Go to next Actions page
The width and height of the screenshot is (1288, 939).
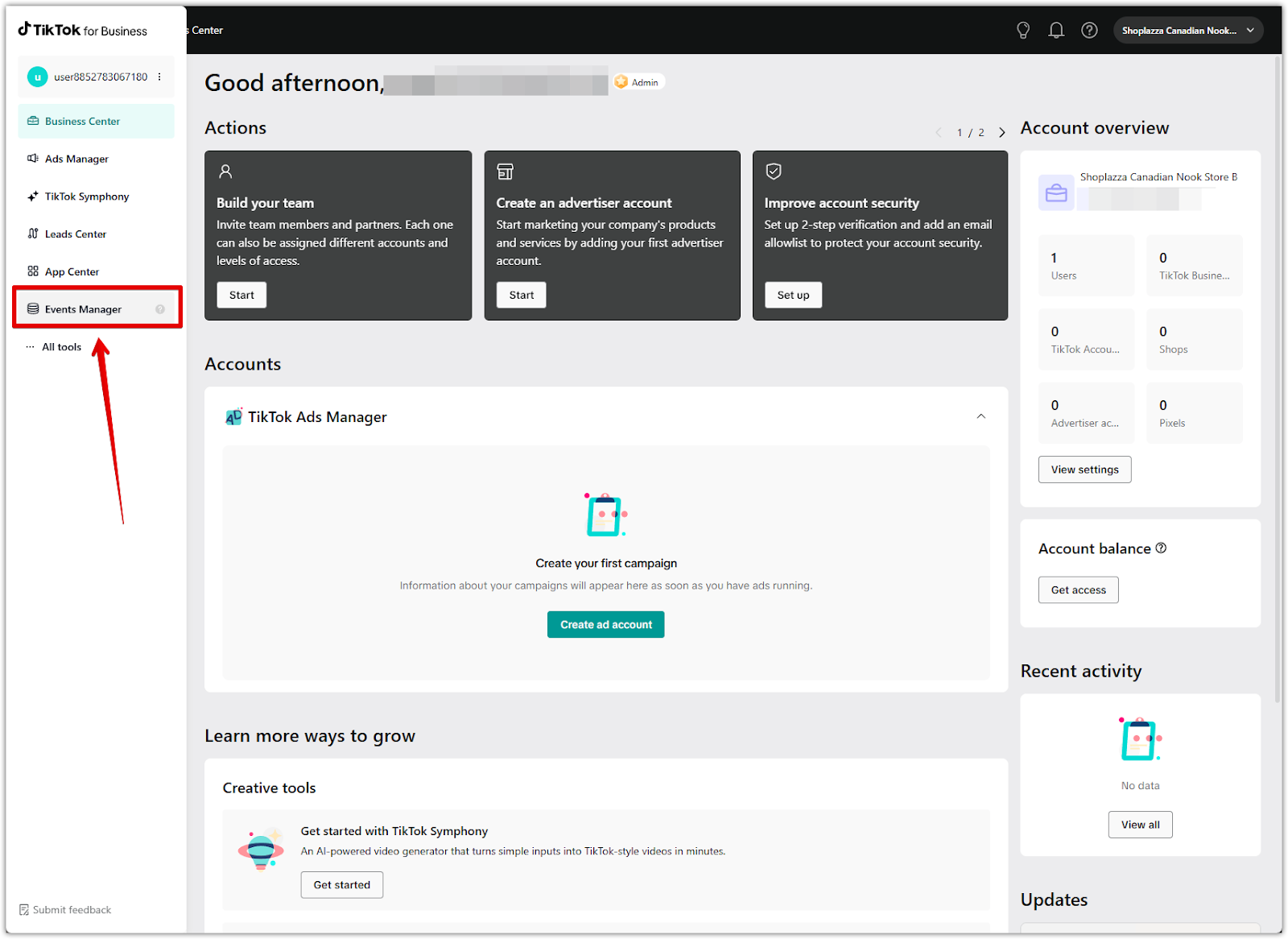1002,133
